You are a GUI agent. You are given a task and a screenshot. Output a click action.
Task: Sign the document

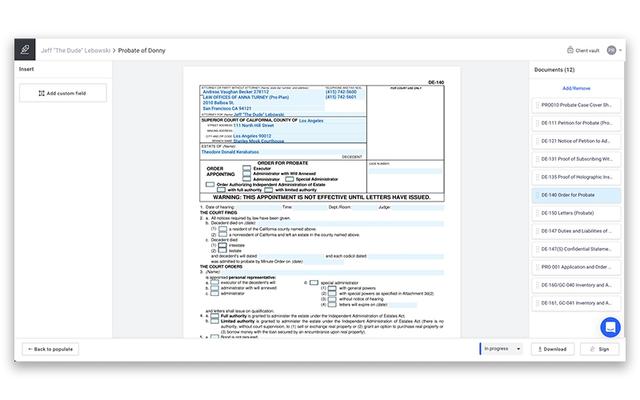(597, 349)
